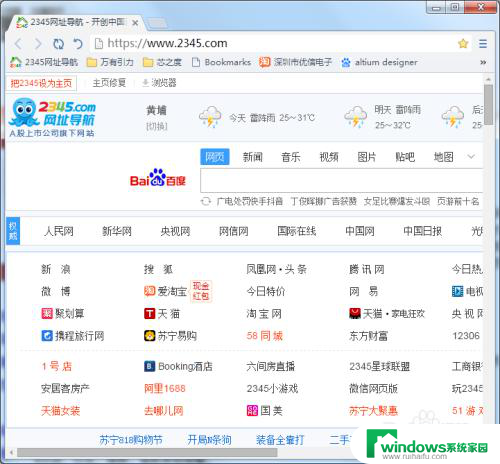
Task: Click the 主页修复 link
Action: click(109, 83)
